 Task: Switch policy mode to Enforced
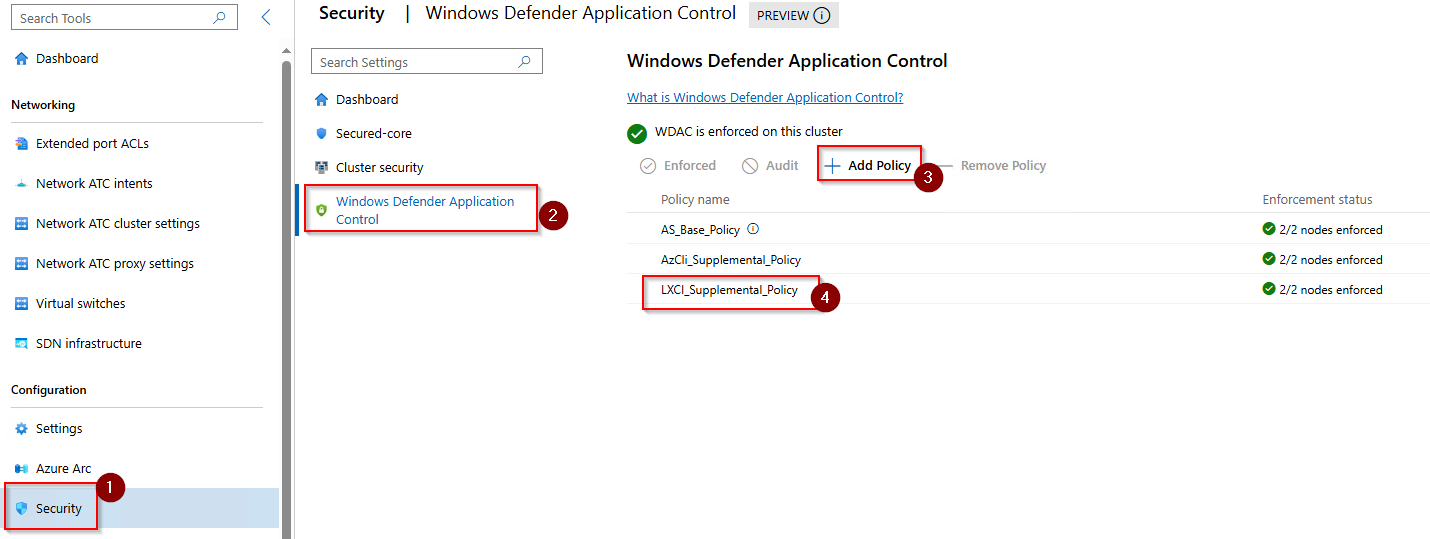pyautogui.click(x=678, y=166)
